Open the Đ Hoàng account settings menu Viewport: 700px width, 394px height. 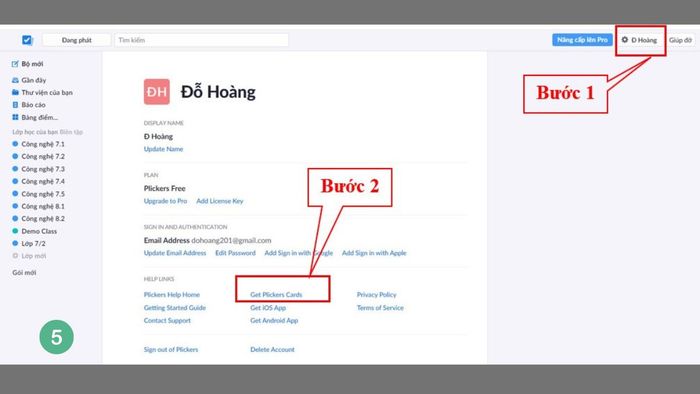coord(640,40)
